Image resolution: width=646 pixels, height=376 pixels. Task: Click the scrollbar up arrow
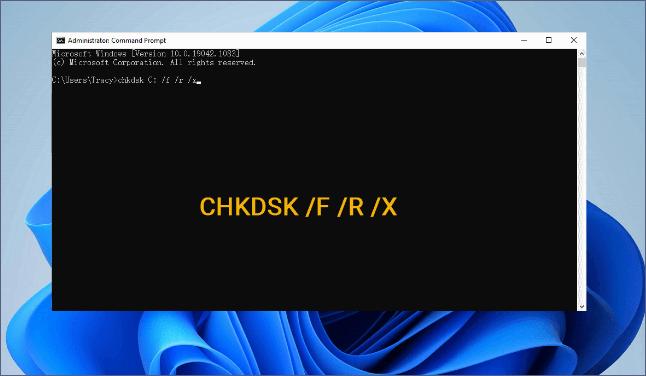tap(582, 54)
